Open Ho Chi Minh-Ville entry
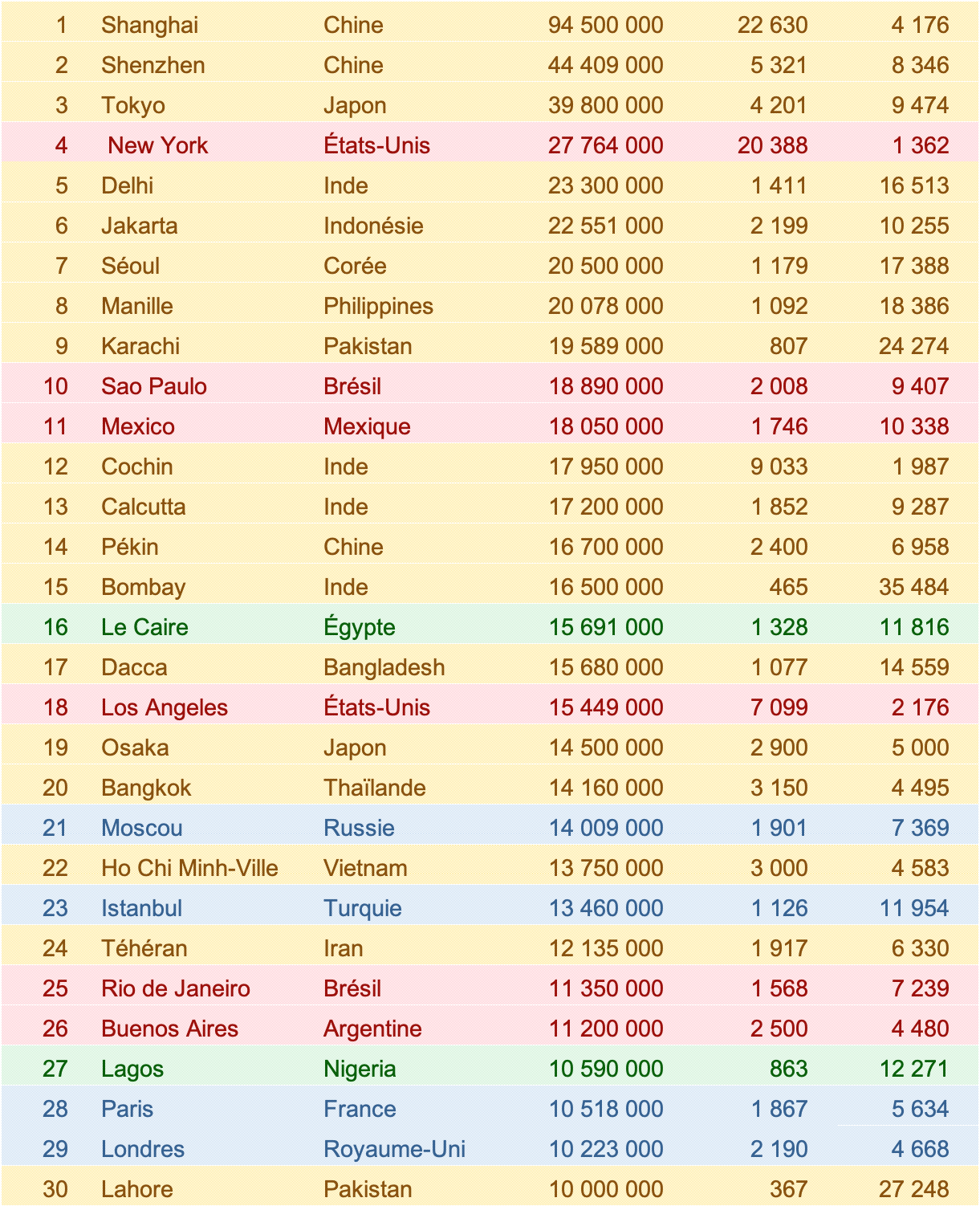 (189, 867)
